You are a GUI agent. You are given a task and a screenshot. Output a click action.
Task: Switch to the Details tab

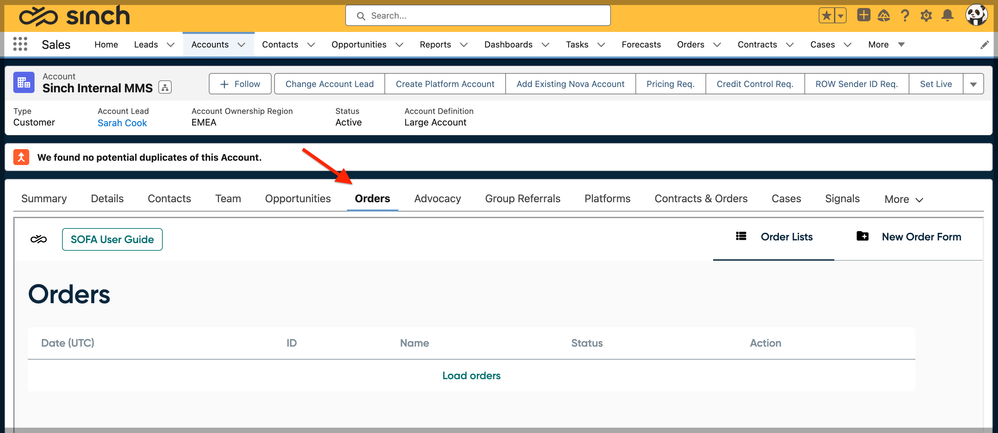[x=107, y=199]
